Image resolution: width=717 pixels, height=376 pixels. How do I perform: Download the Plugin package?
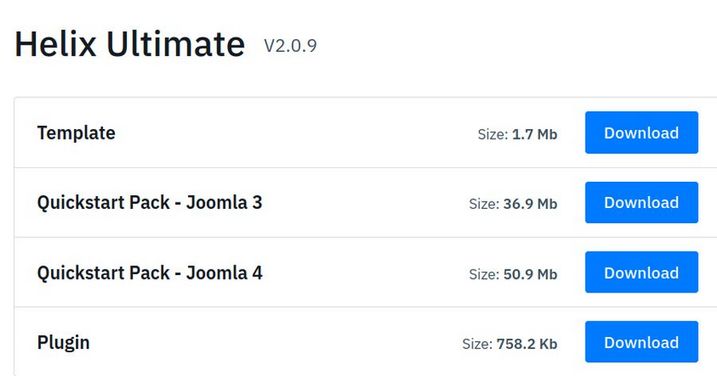point(642,342)
